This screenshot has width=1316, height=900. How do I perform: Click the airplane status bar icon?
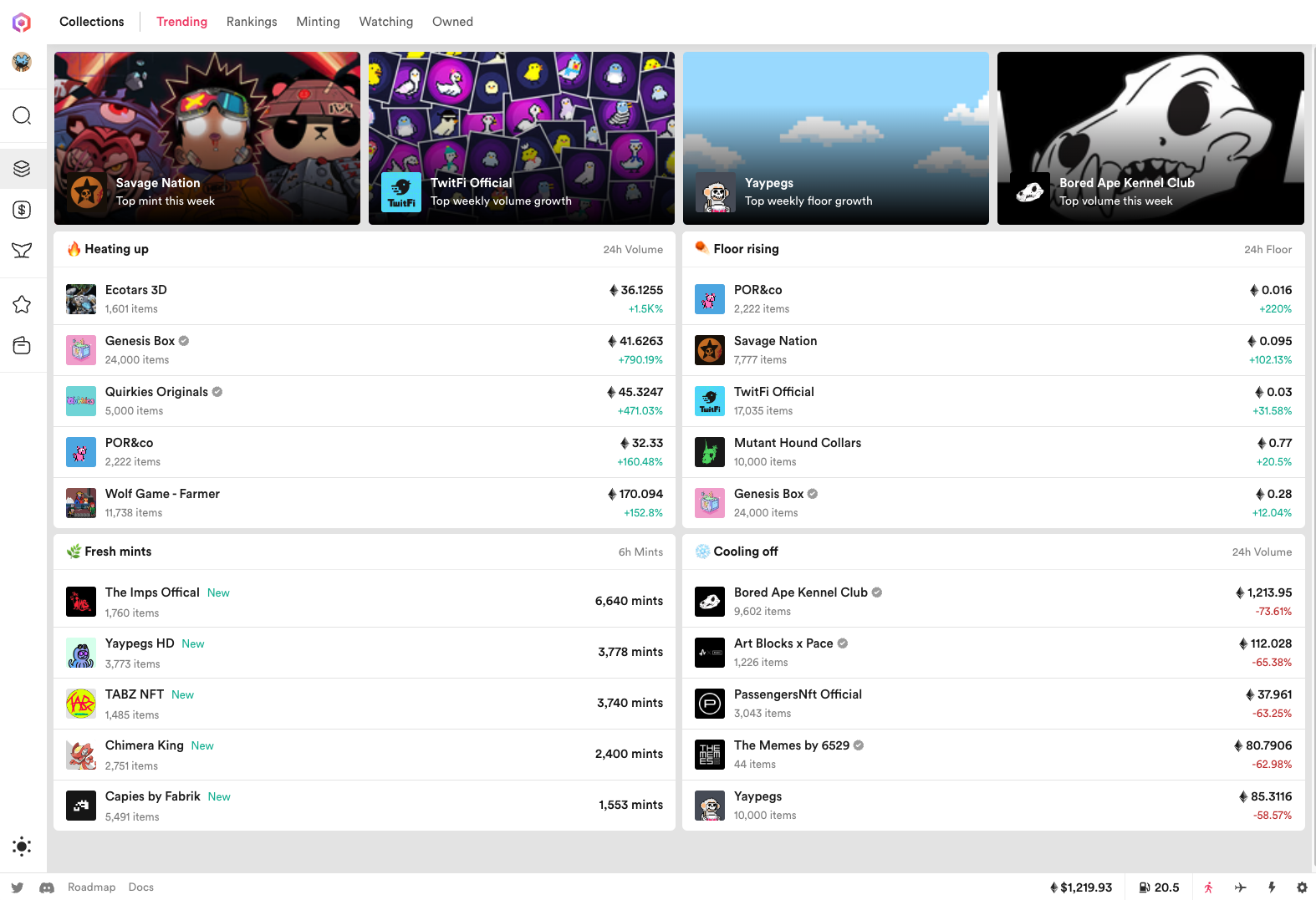click(1240, 887)
